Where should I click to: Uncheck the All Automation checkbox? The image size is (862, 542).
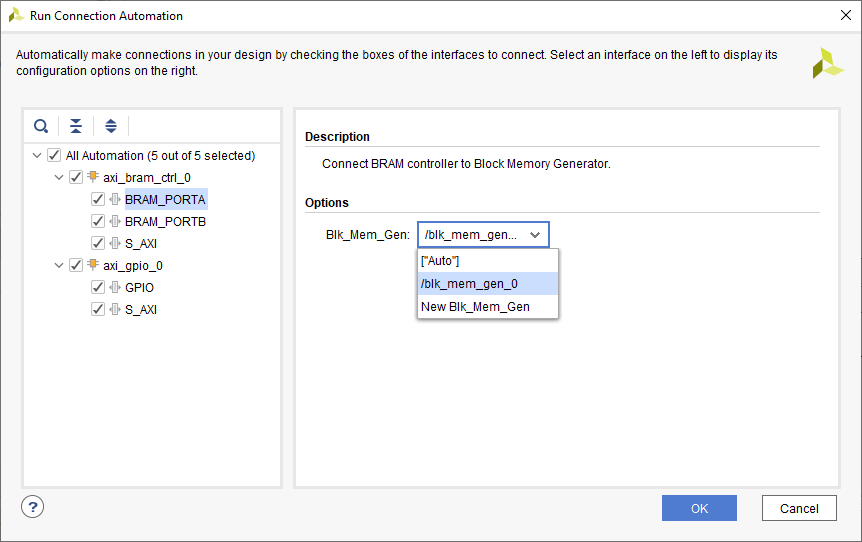coord(54,155)
